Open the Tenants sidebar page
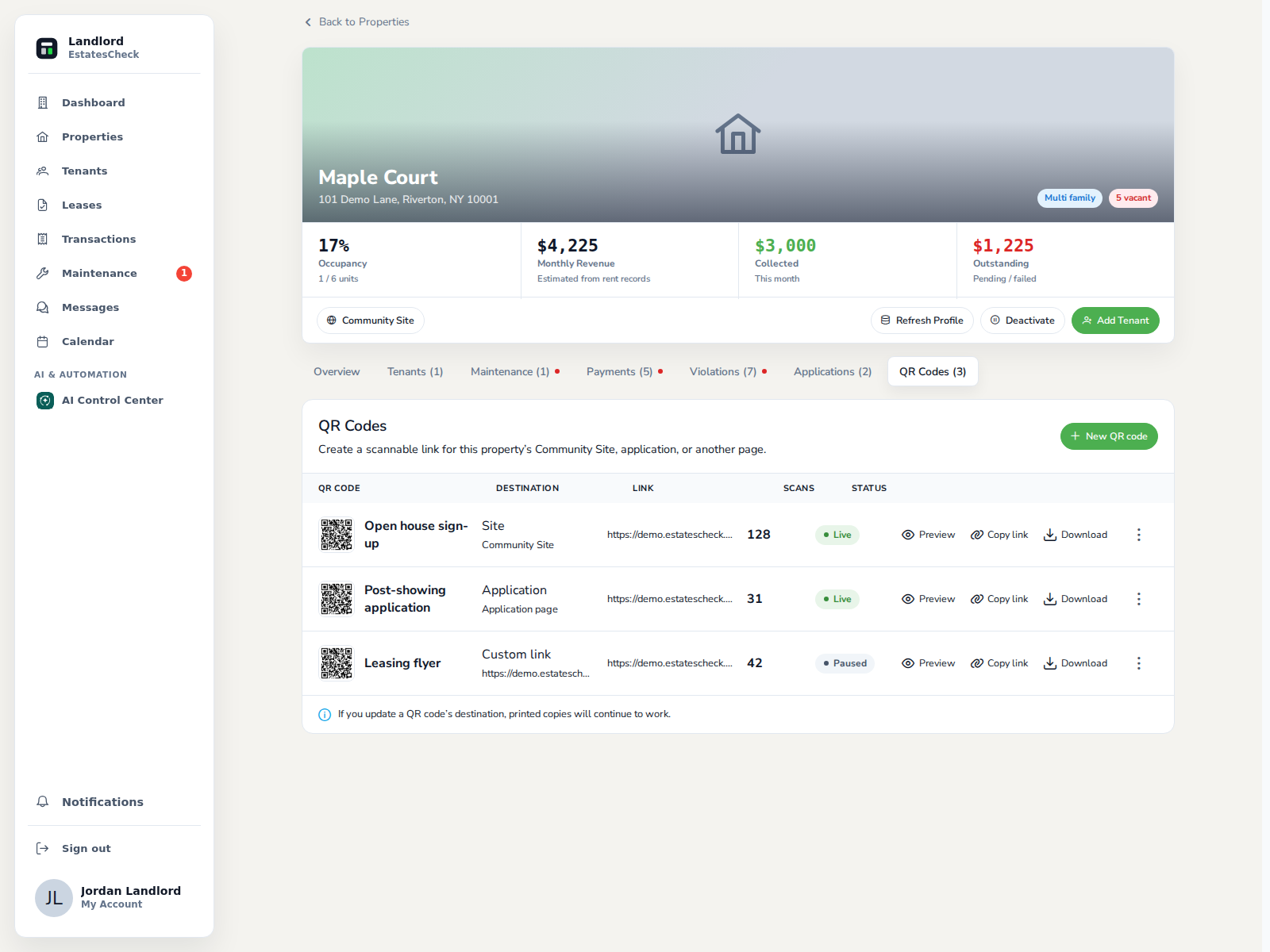Screen dimensions: 1270x952 click(x=114, y=171)
